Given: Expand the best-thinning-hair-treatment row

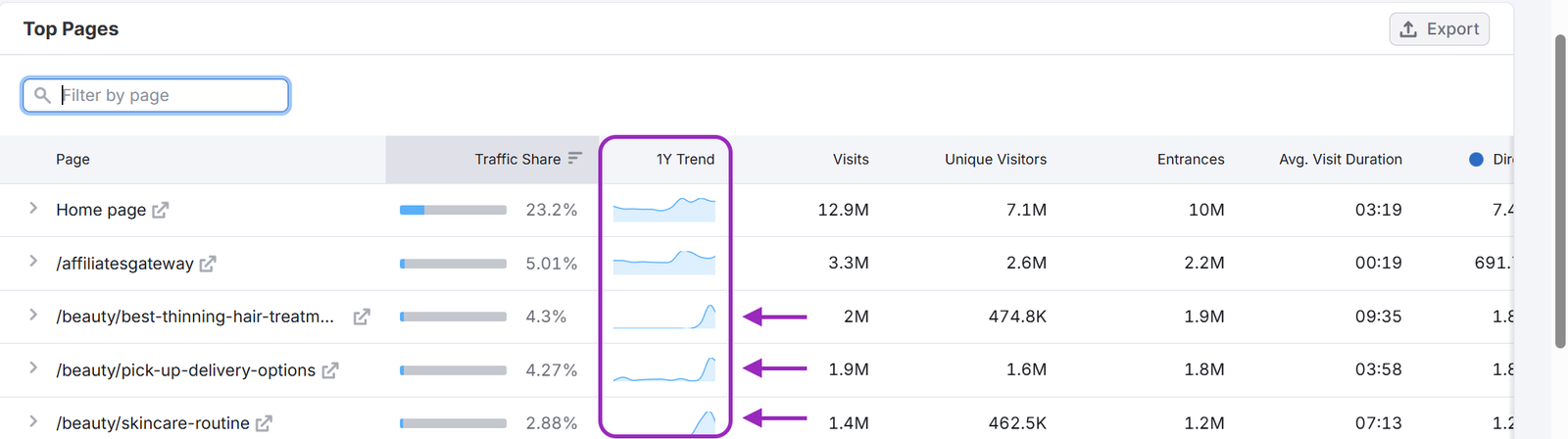Looking at the screenshot, I should point(33,316).
